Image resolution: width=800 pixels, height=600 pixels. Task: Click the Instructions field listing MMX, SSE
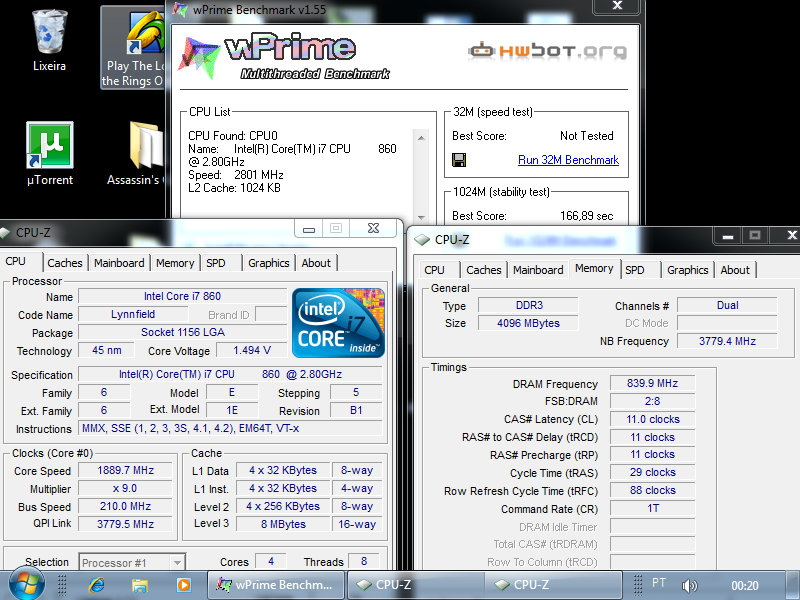[230, 429]
